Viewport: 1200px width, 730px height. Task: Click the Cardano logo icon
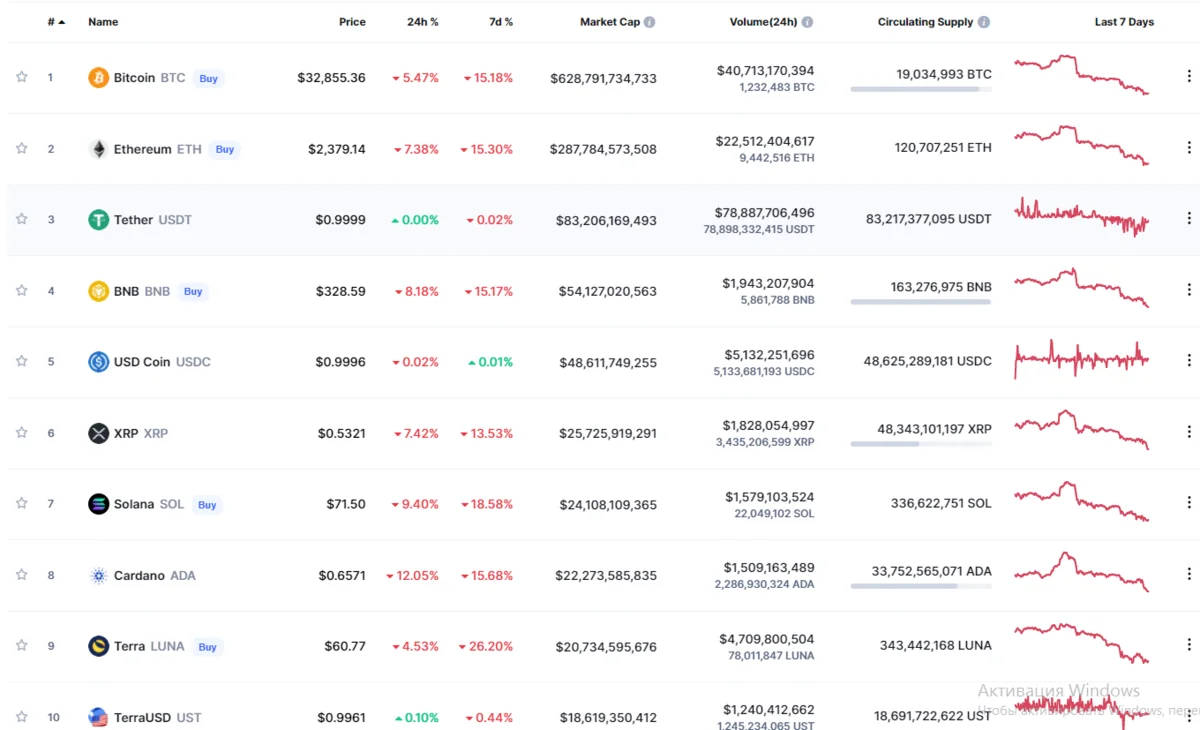click(x=98, y=575)
